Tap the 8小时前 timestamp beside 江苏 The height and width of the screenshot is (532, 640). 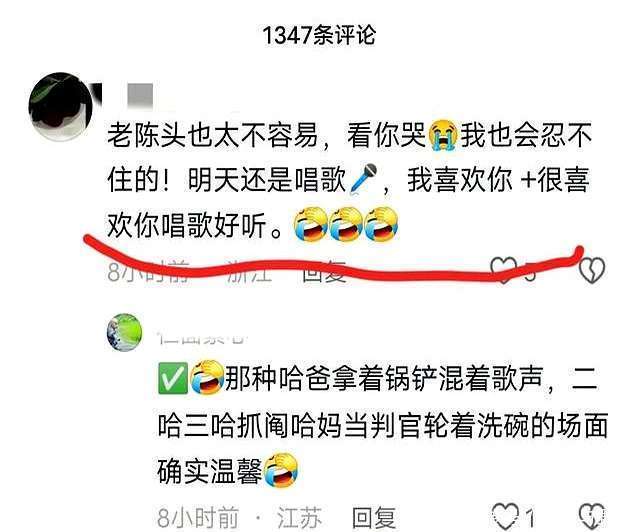pos(198,517)
